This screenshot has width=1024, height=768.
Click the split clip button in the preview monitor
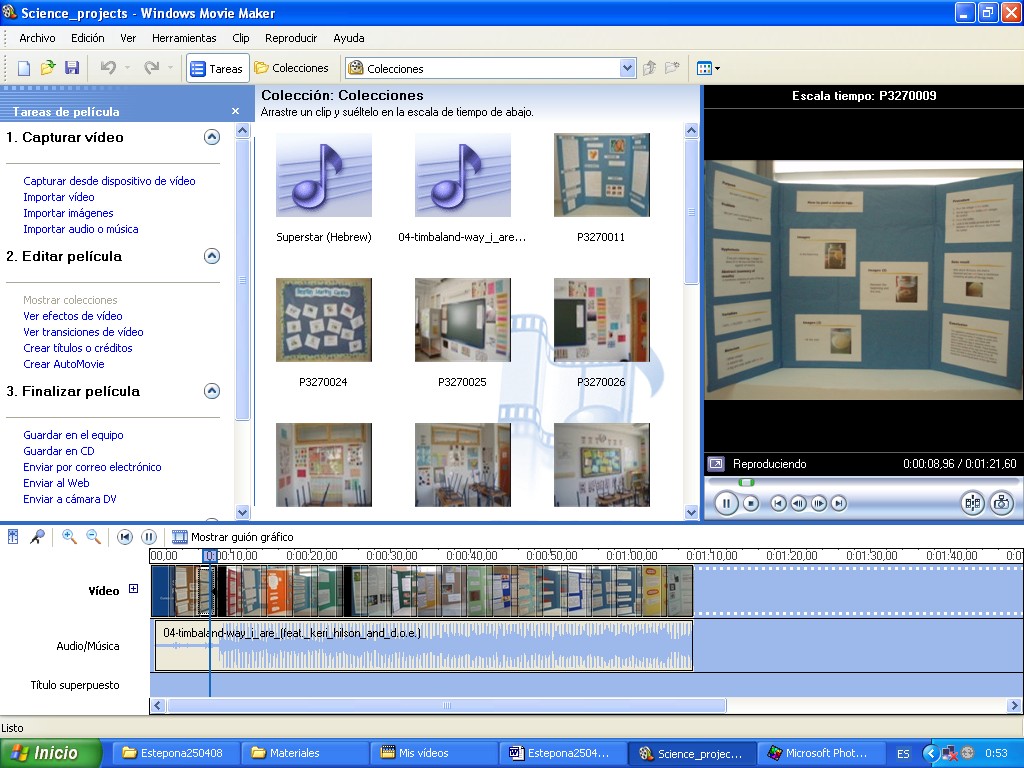pyautogui.click(x=972, y=503)
